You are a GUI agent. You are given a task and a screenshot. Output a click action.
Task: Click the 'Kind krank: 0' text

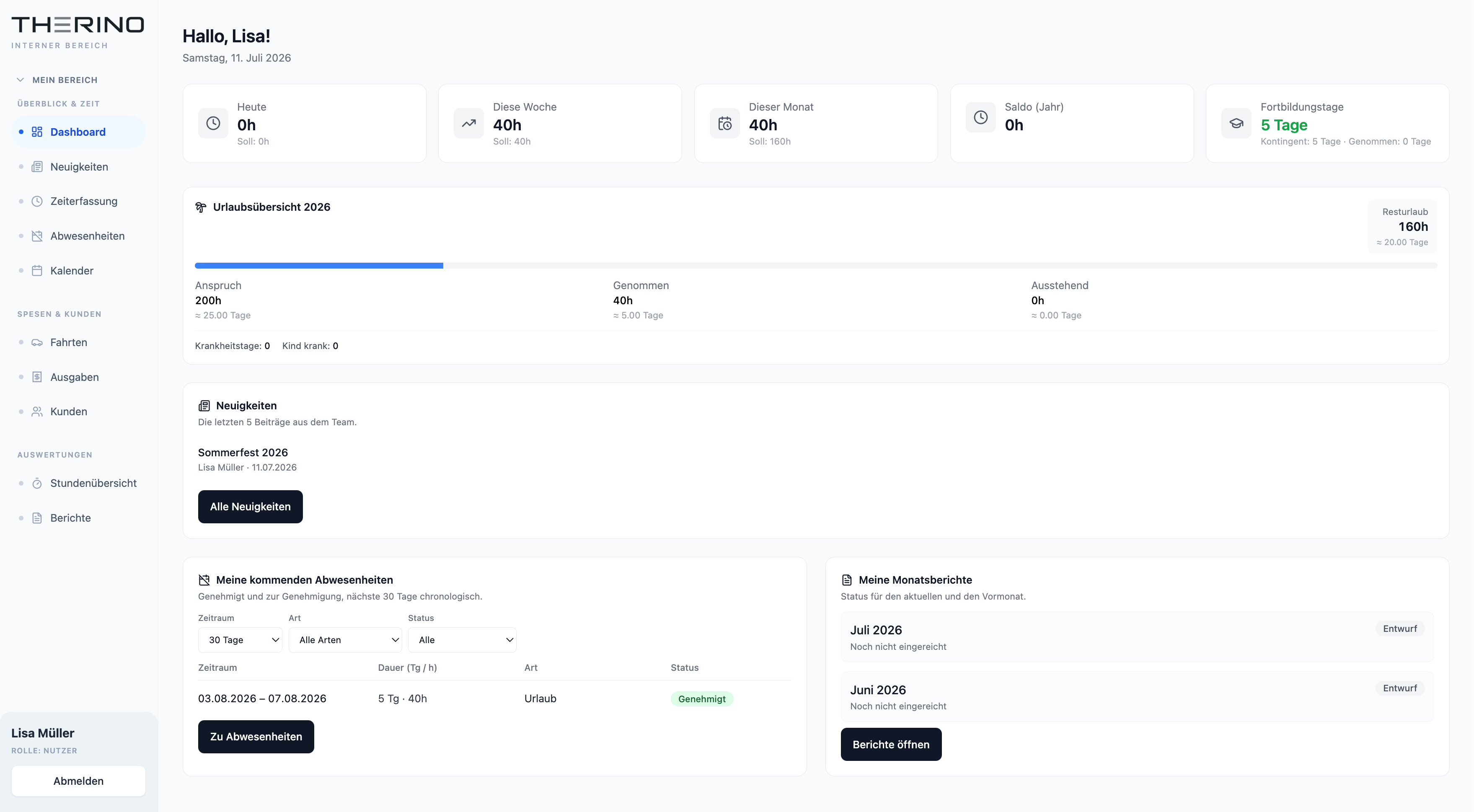click(310, 346)
